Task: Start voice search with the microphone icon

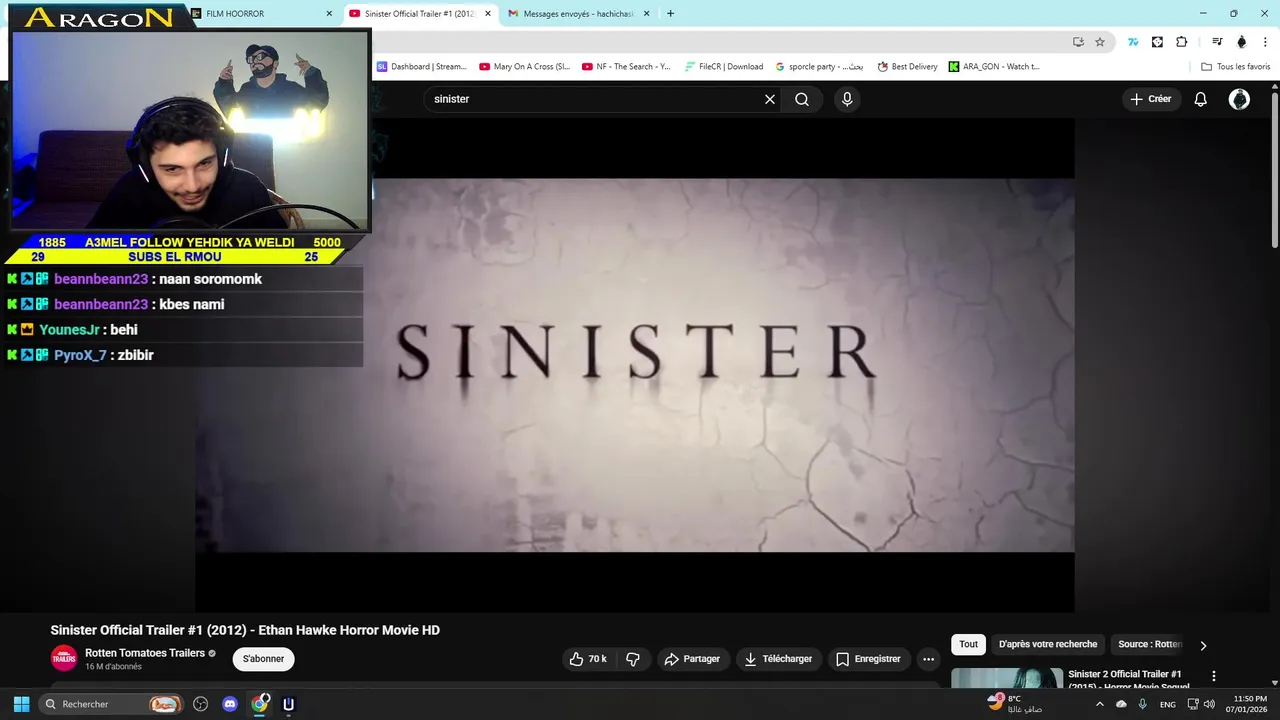Action: pos(847,99)
